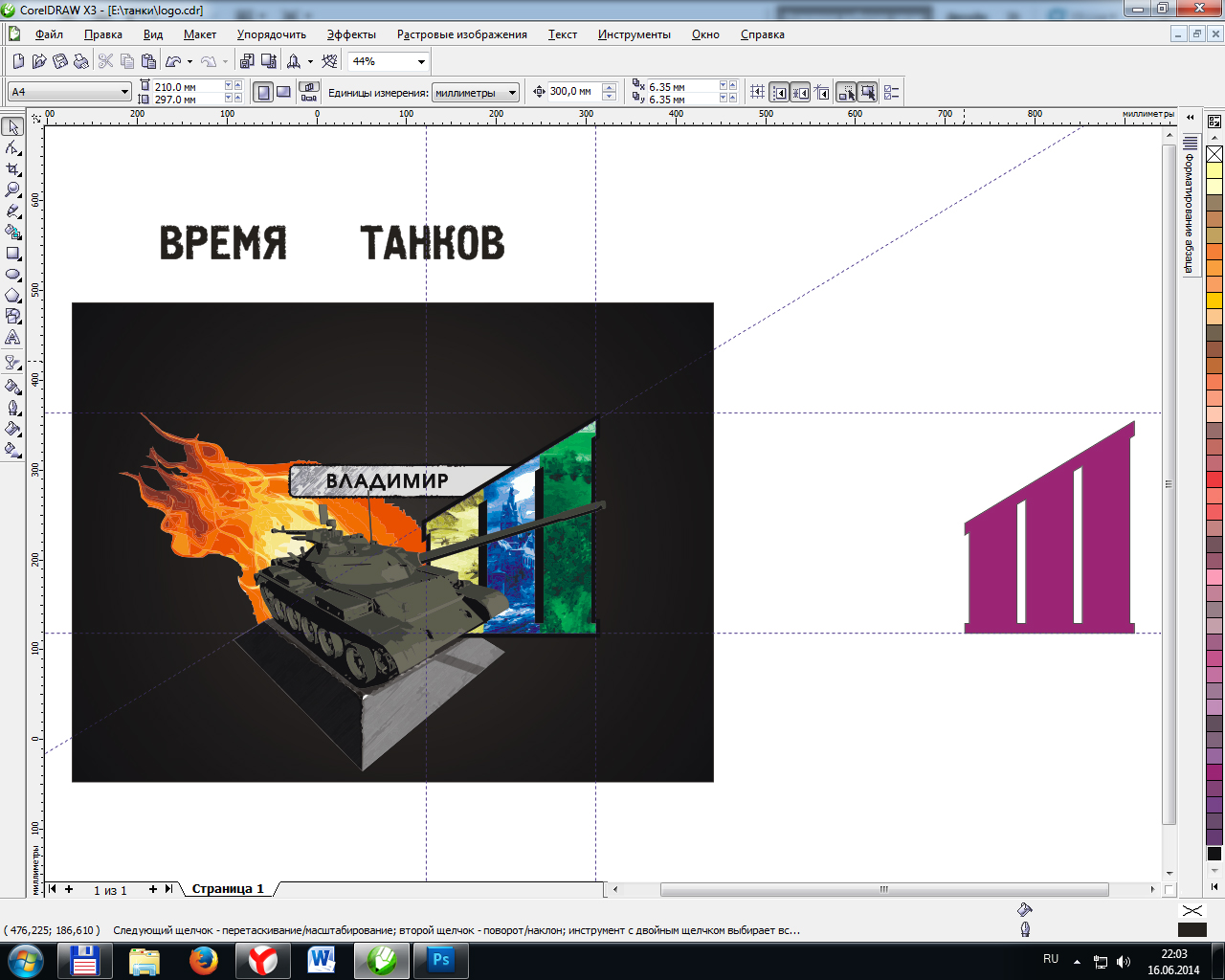Toggle Dynamic guides

point(821,92)
